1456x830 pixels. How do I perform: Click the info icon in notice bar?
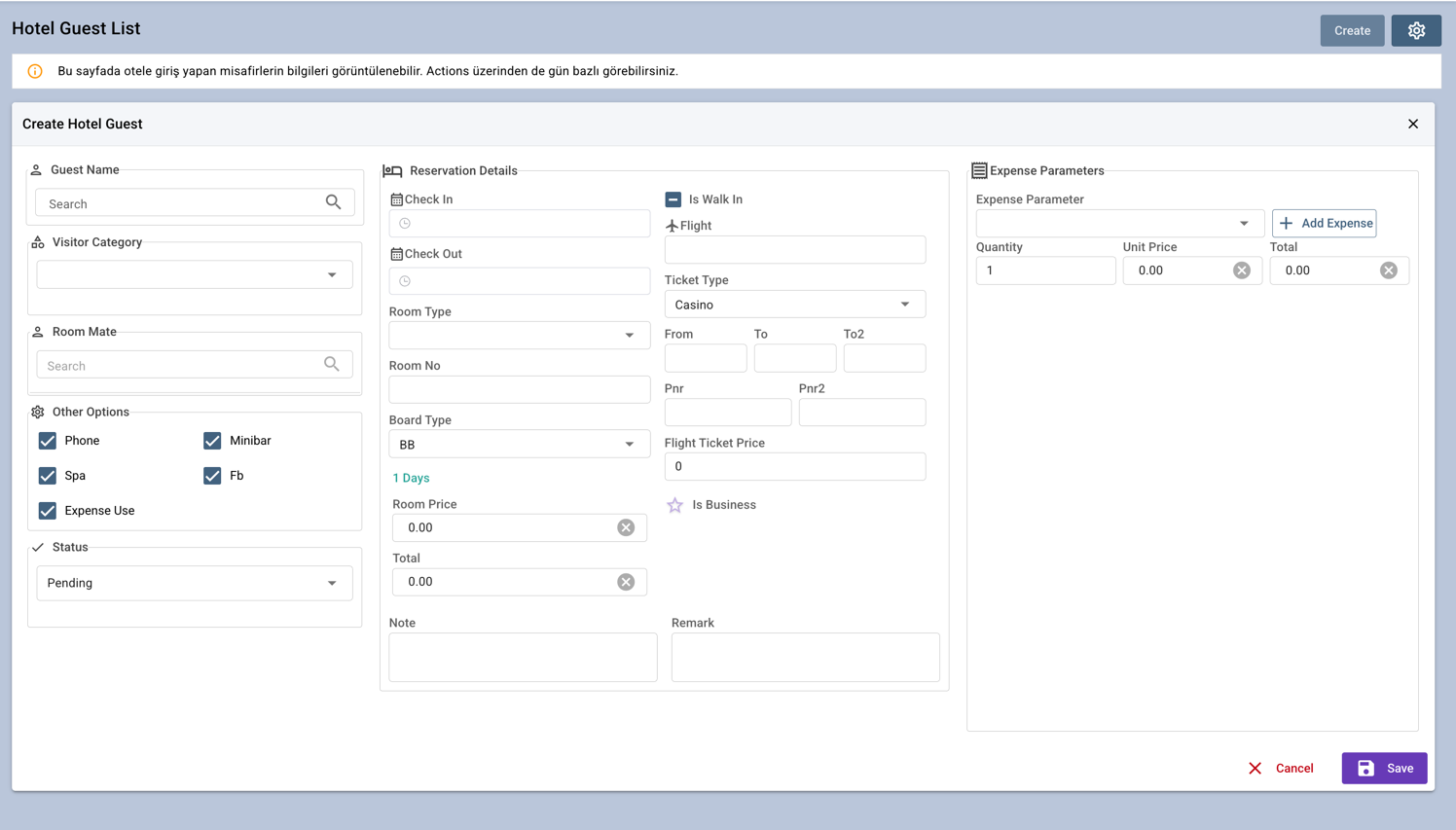(x=35, y=71)
